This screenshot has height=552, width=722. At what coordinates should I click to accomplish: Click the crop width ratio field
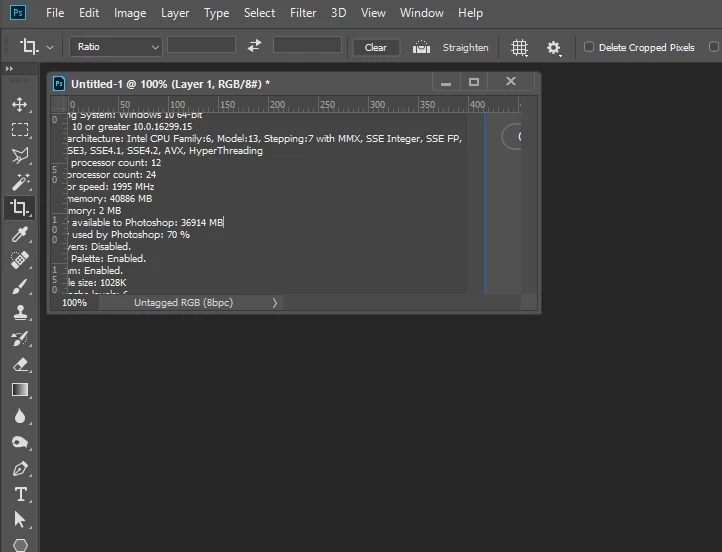(201, 45)
